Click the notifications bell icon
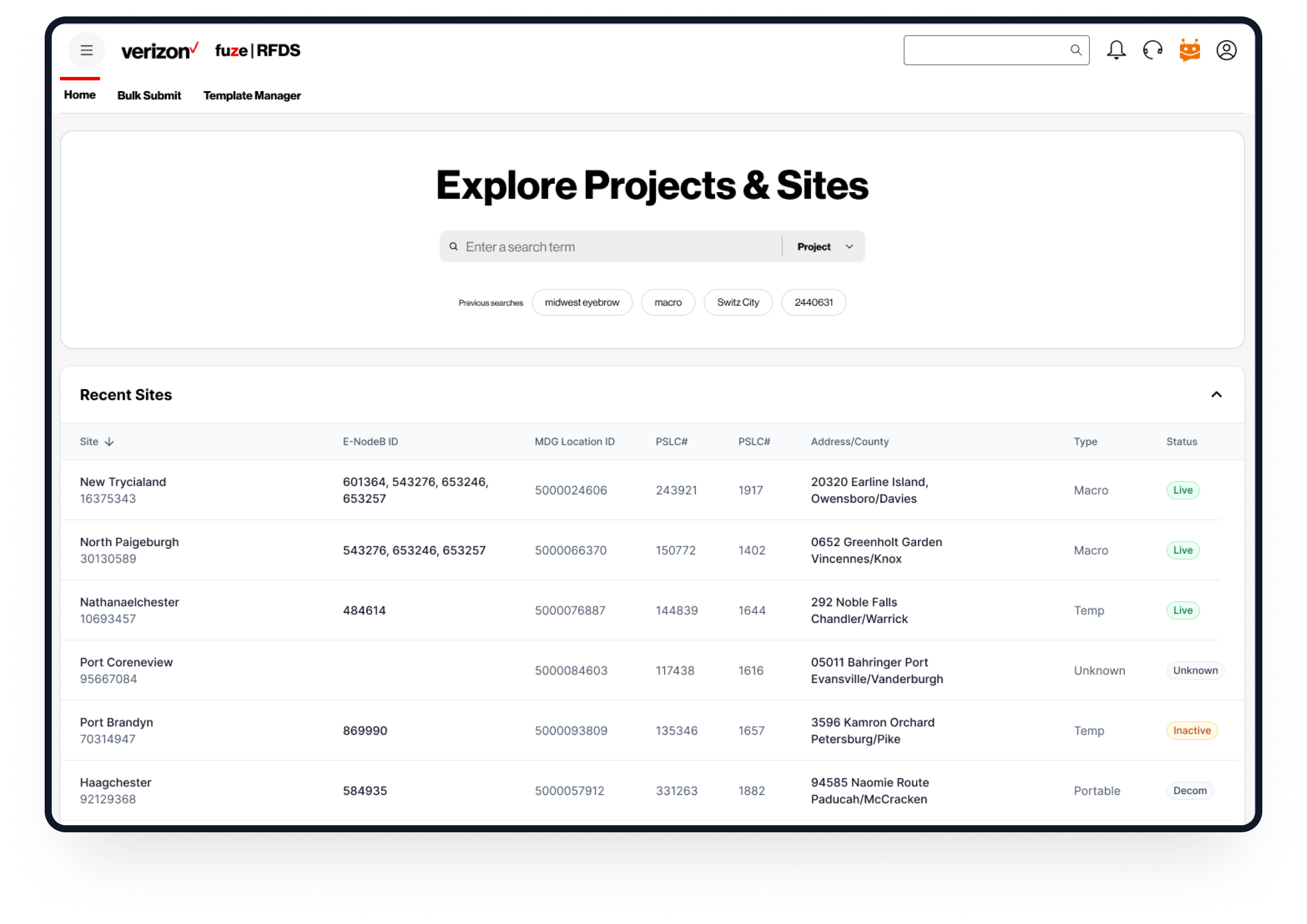This screenshot has width=1307, height=924. pos(1116,51)
